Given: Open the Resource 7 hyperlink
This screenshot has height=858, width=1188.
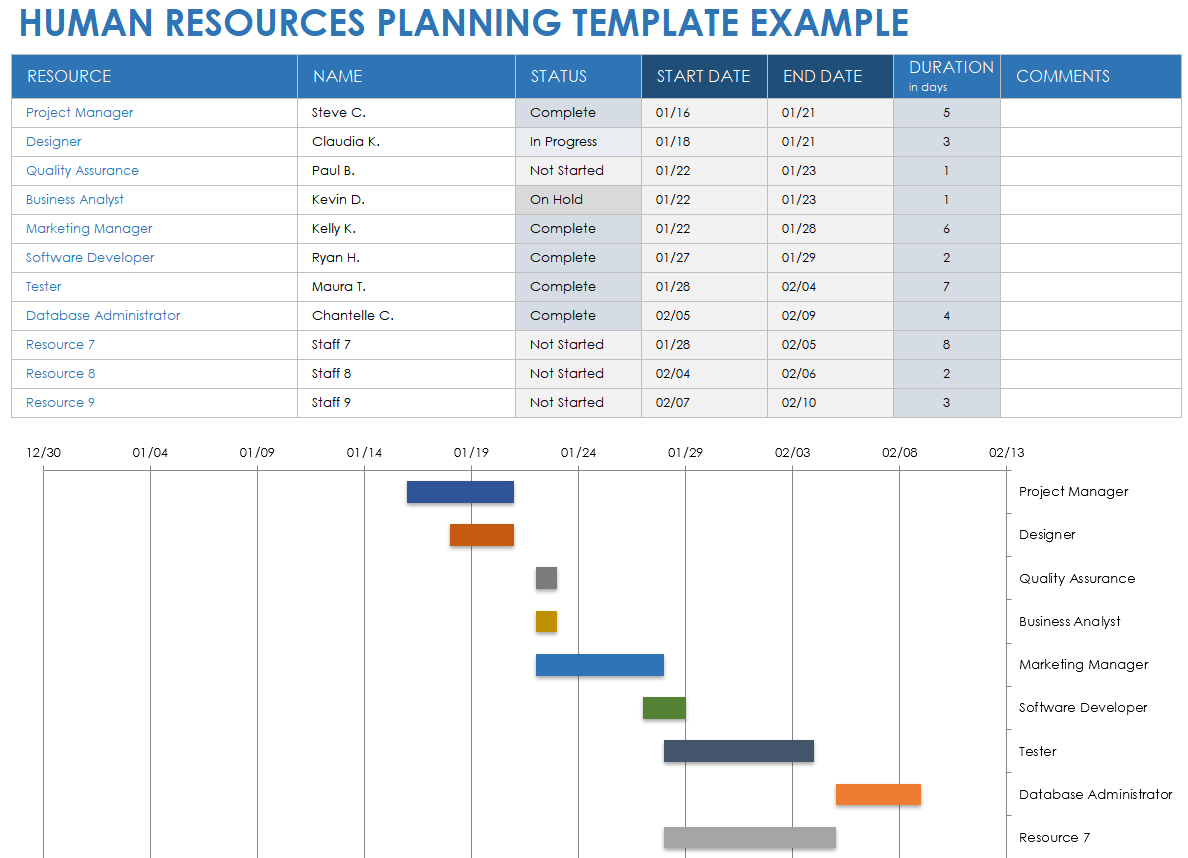Looking at the screenshot, I should [60, 344].
